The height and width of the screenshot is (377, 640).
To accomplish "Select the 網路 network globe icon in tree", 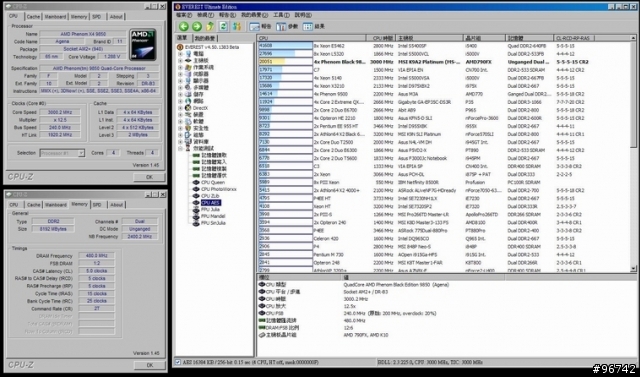I will (x=188, y=101).
